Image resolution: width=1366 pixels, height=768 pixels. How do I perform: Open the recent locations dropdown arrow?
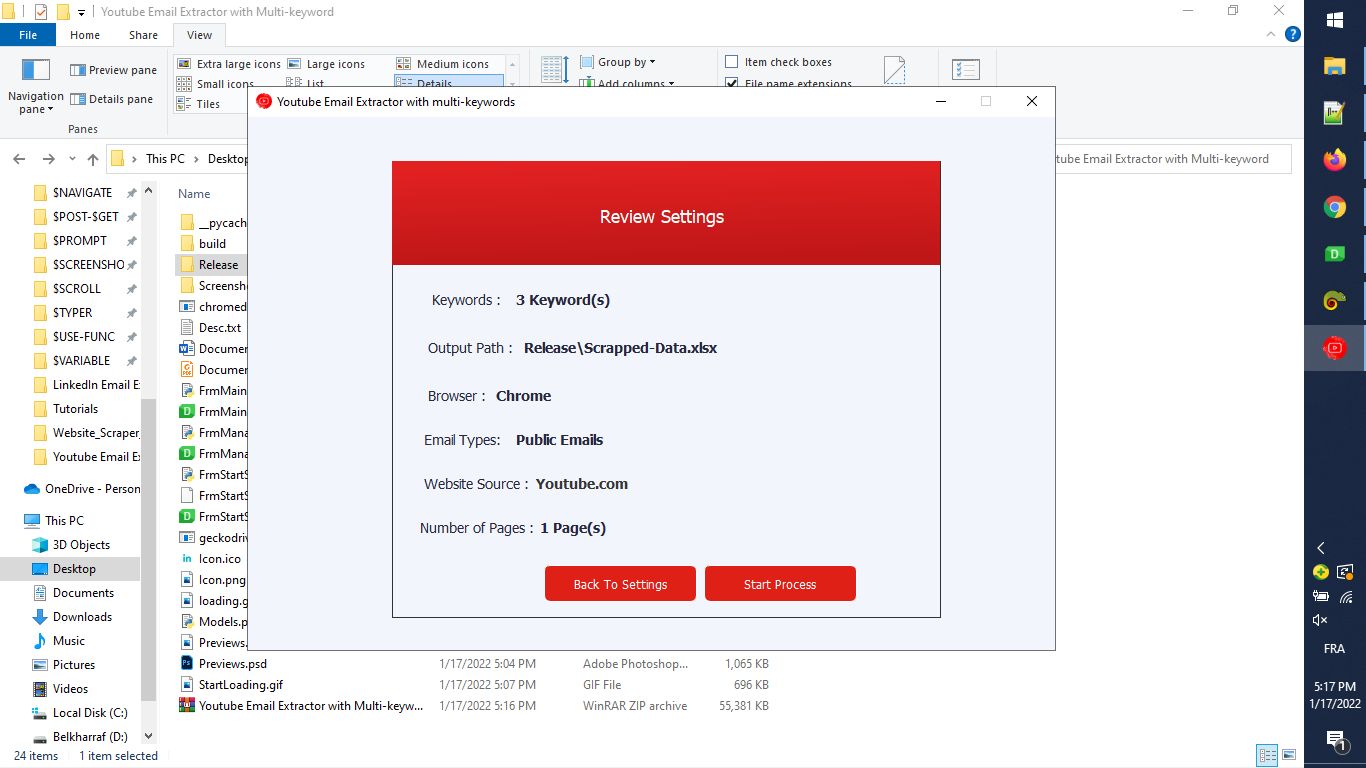click(72, 159)
